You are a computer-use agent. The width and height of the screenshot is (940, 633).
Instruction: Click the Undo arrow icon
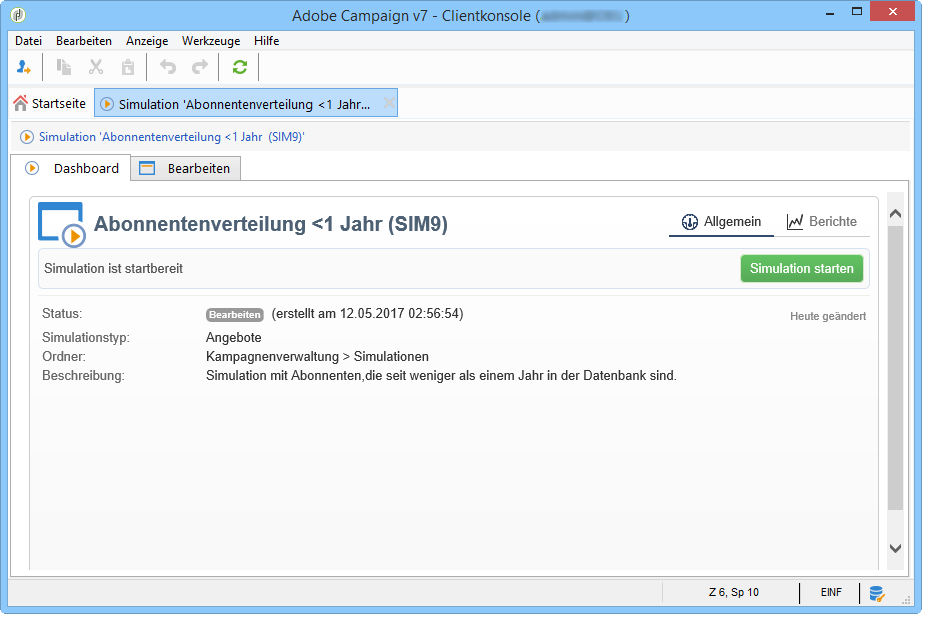pyautogui.click(x=168, y=67)
